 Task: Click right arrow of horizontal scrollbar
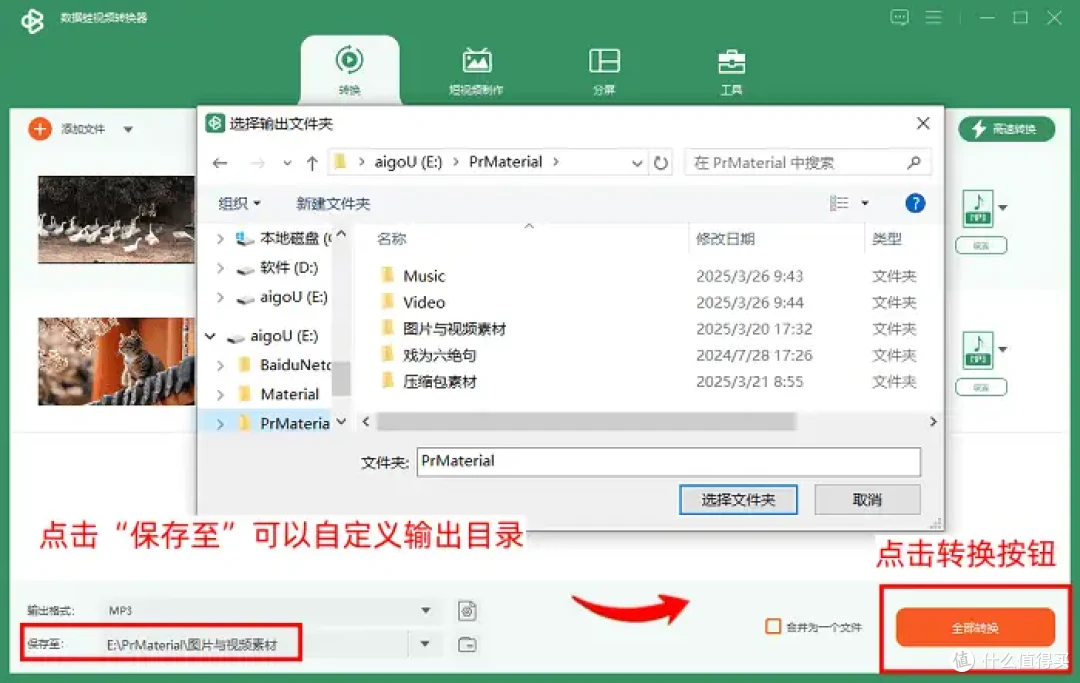click(933, 421)
